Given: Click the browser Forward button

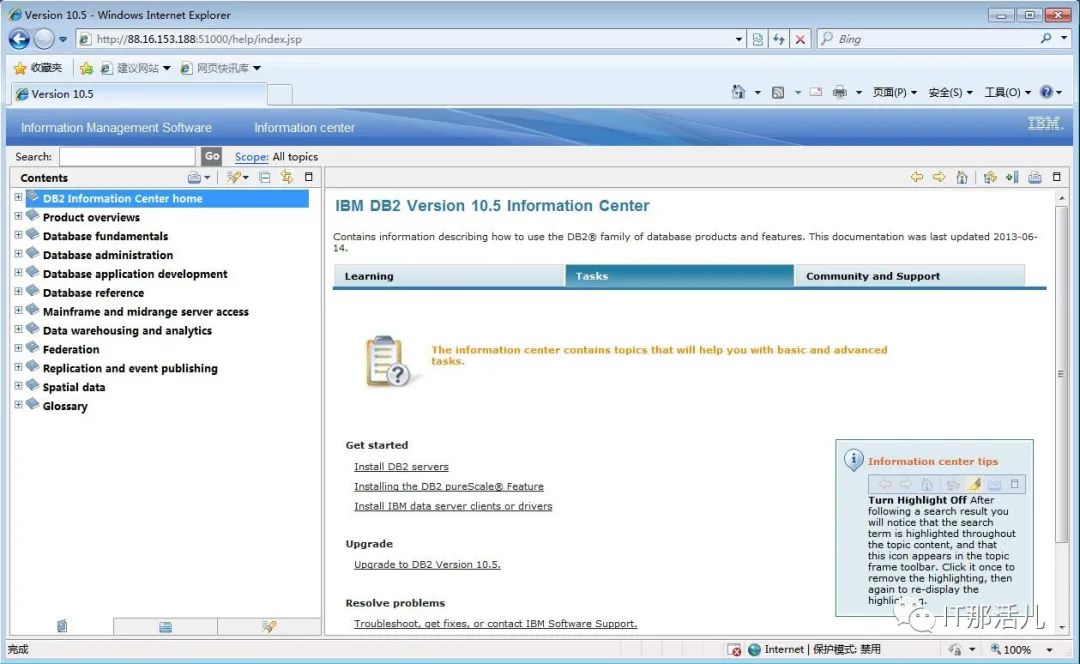Looking at the screenshot, I should (x=44, y=39).
